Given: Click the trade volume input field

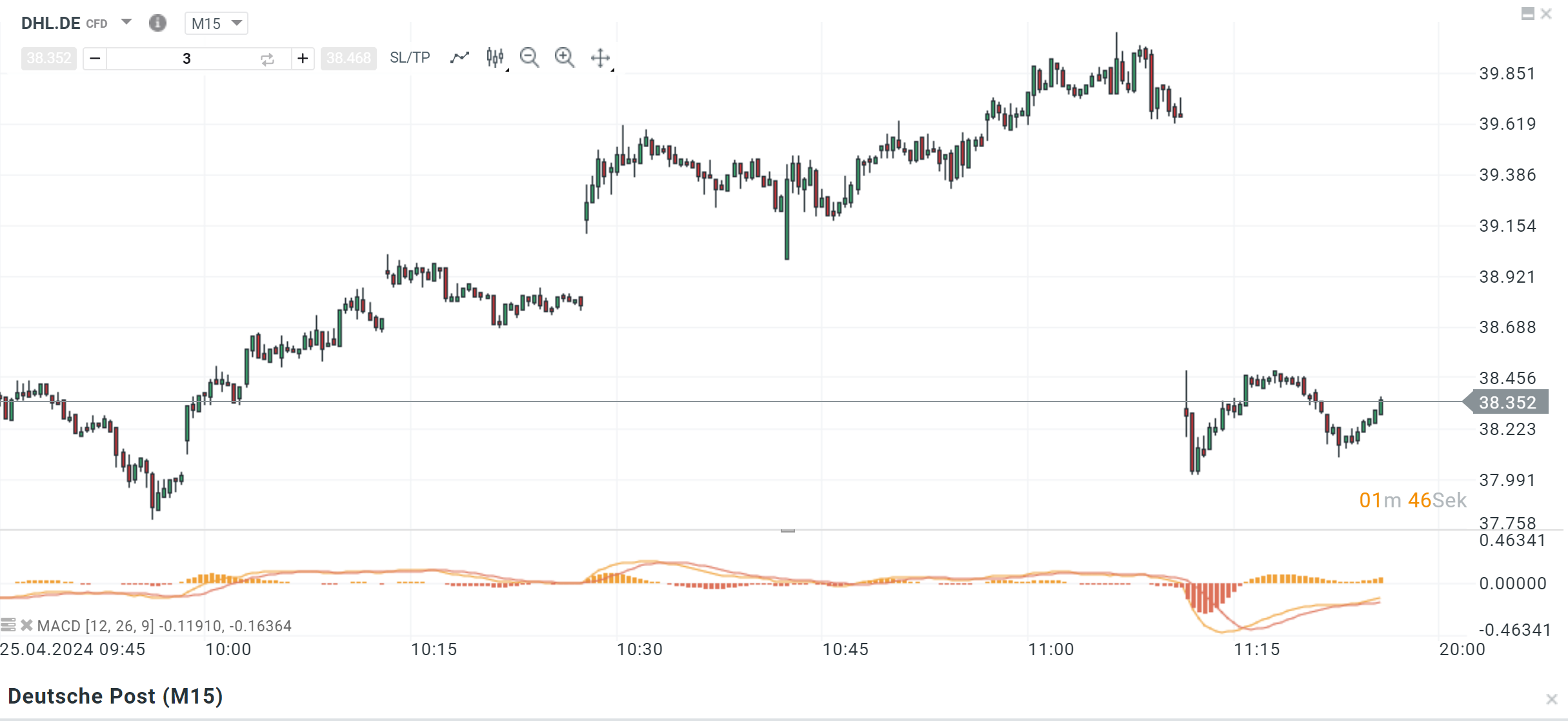Looking at the screenshot, I should (x=186, y=59).
